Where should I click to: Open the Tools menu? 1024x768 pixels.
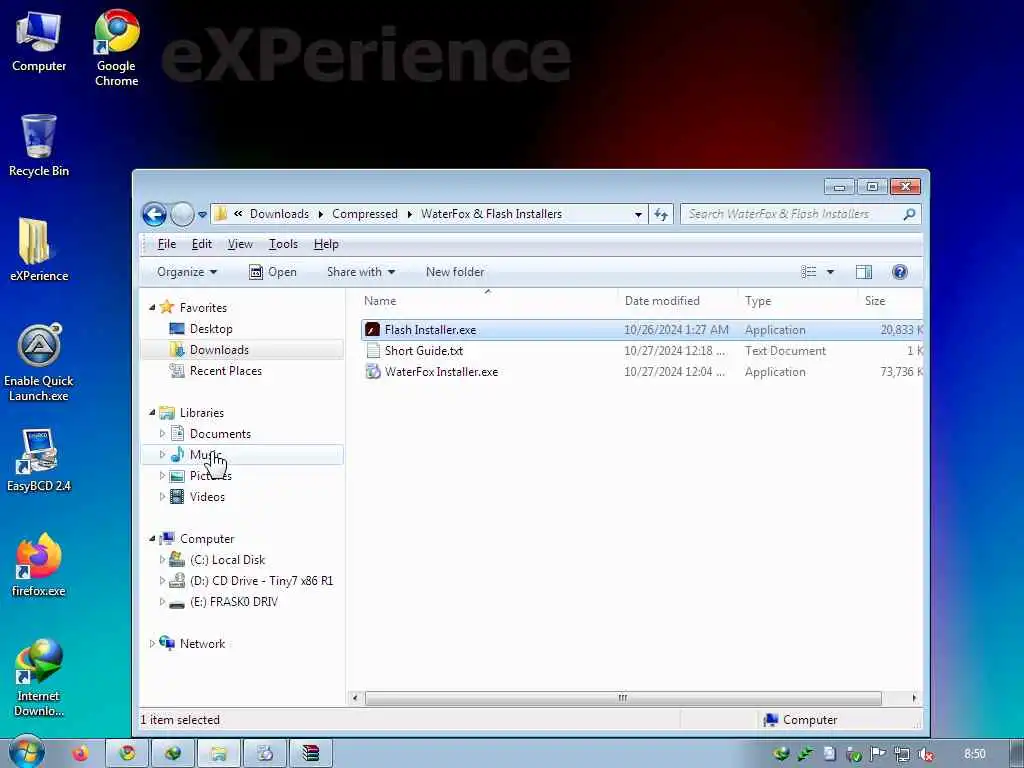point(283,244)
